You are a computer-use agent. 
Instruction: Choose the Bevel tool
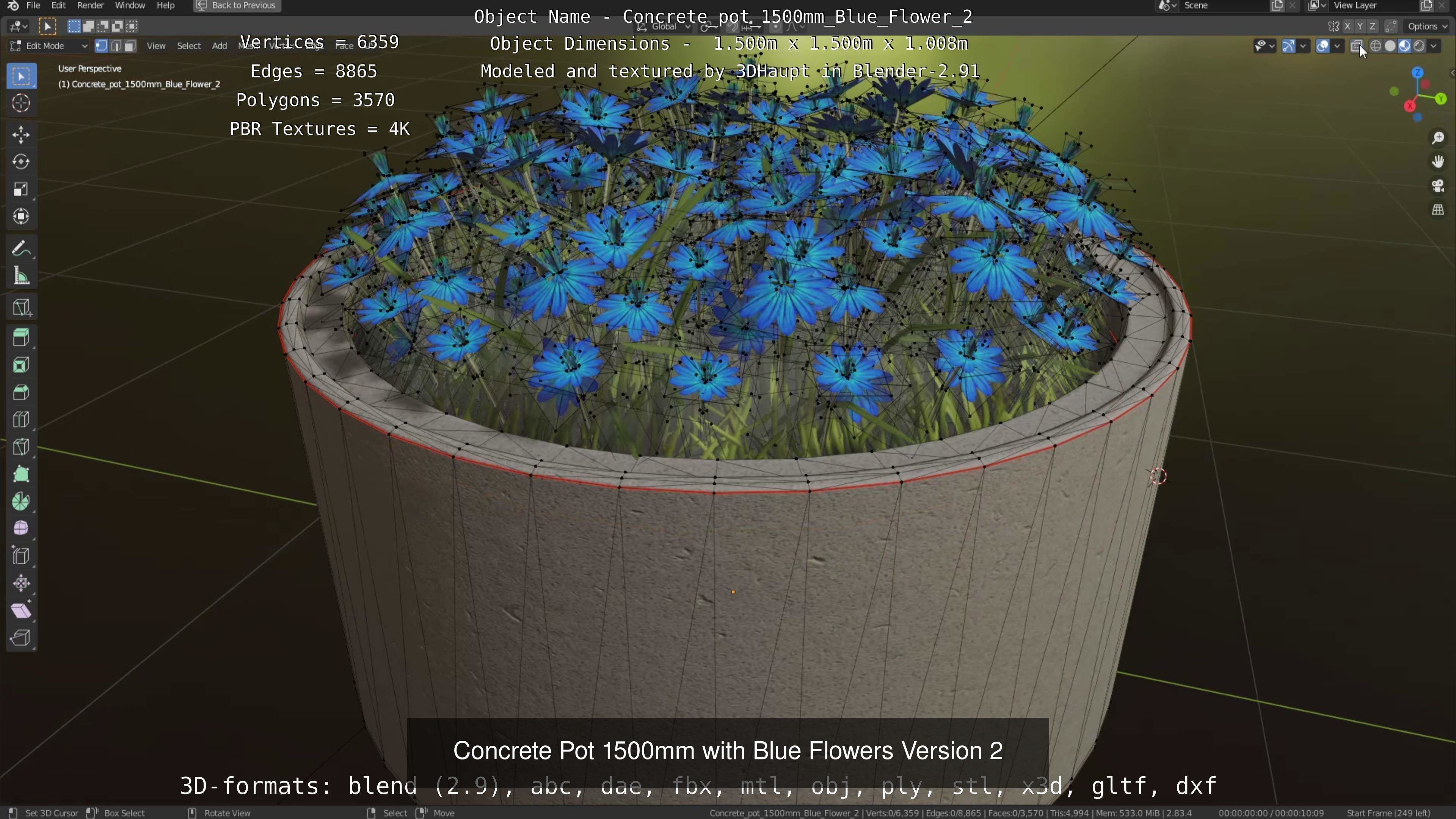pos(22,392)
